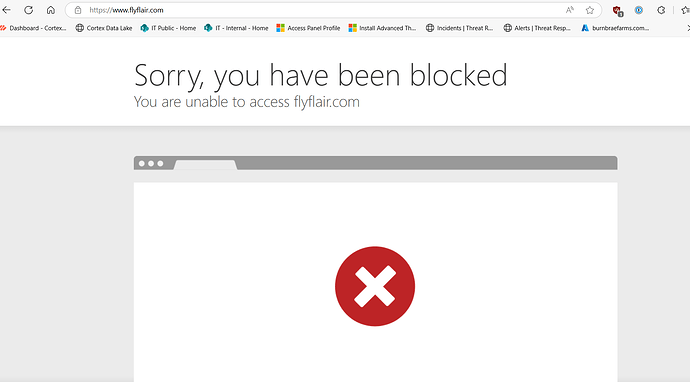Click the 'Sorry, you have been blocked' heading
The image size is (690, 382).
click(x=321, y=75)
